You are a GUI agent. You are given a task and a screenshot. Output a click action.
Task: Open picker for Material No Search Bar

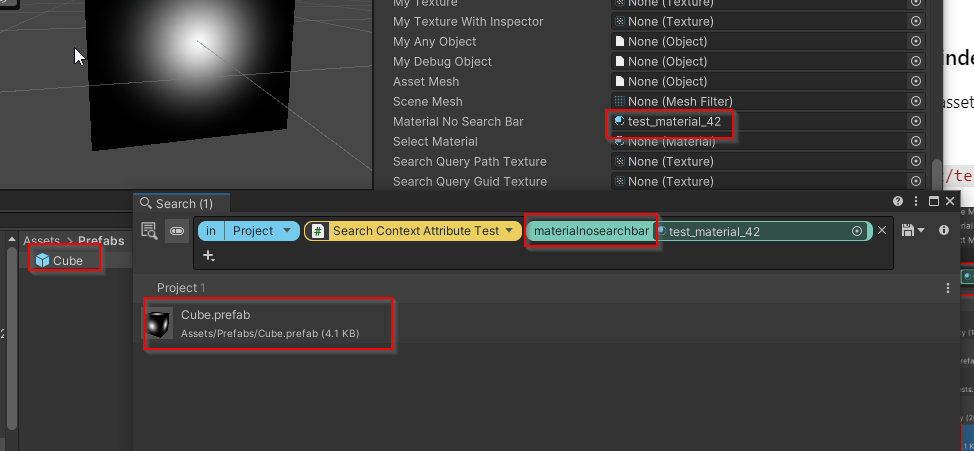click(915, 121)
